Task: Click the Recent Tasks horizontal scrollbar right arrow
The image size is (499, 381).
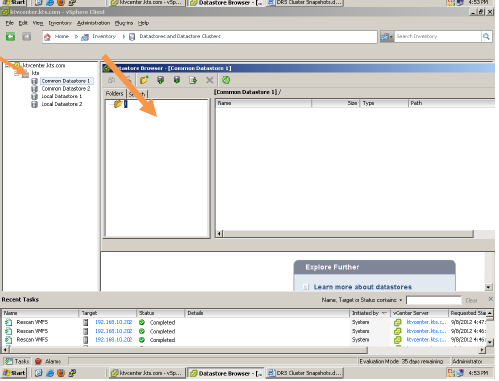Action: tap(482, 350)
